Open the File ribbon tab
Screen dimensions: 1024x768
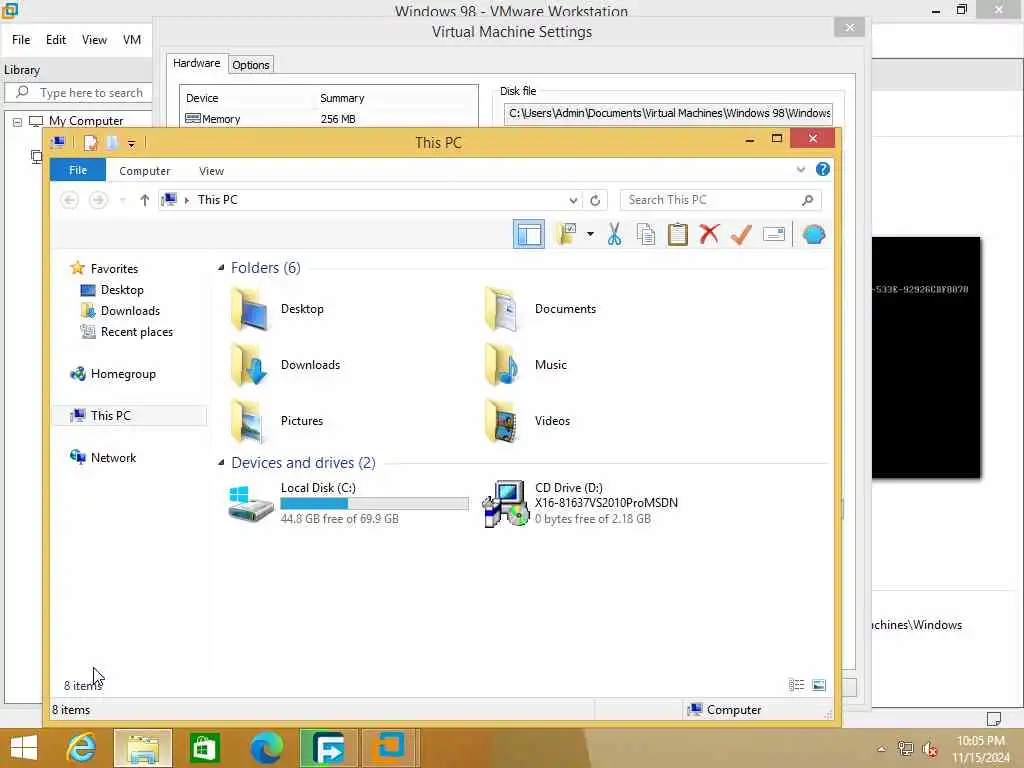[78, 170]
